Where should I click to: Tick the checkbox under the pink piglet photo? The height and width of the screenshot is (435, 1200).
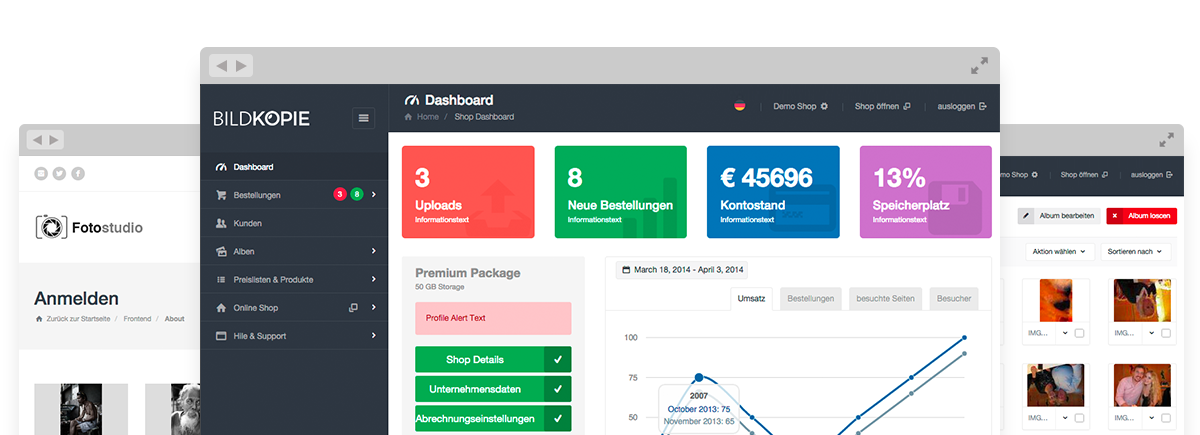tap(1166, 333)
